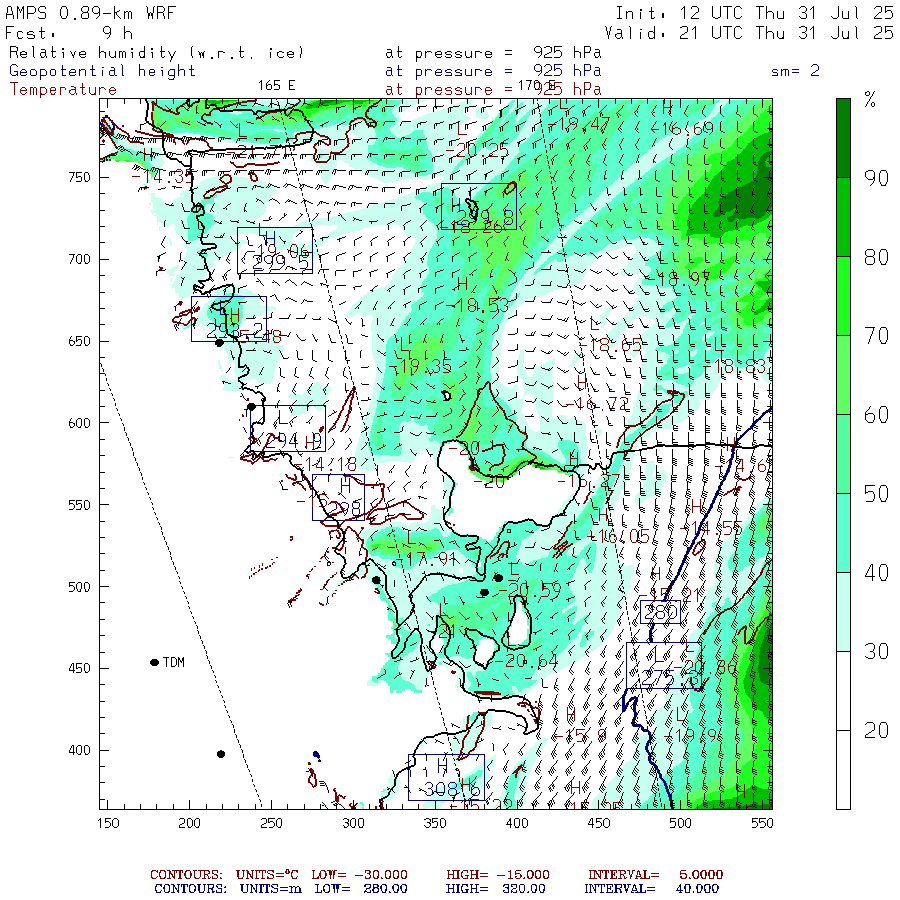Select the footer text 'INTERVAL= 40.000'
The height and width of the screenshot is (900, 900).
651,889
